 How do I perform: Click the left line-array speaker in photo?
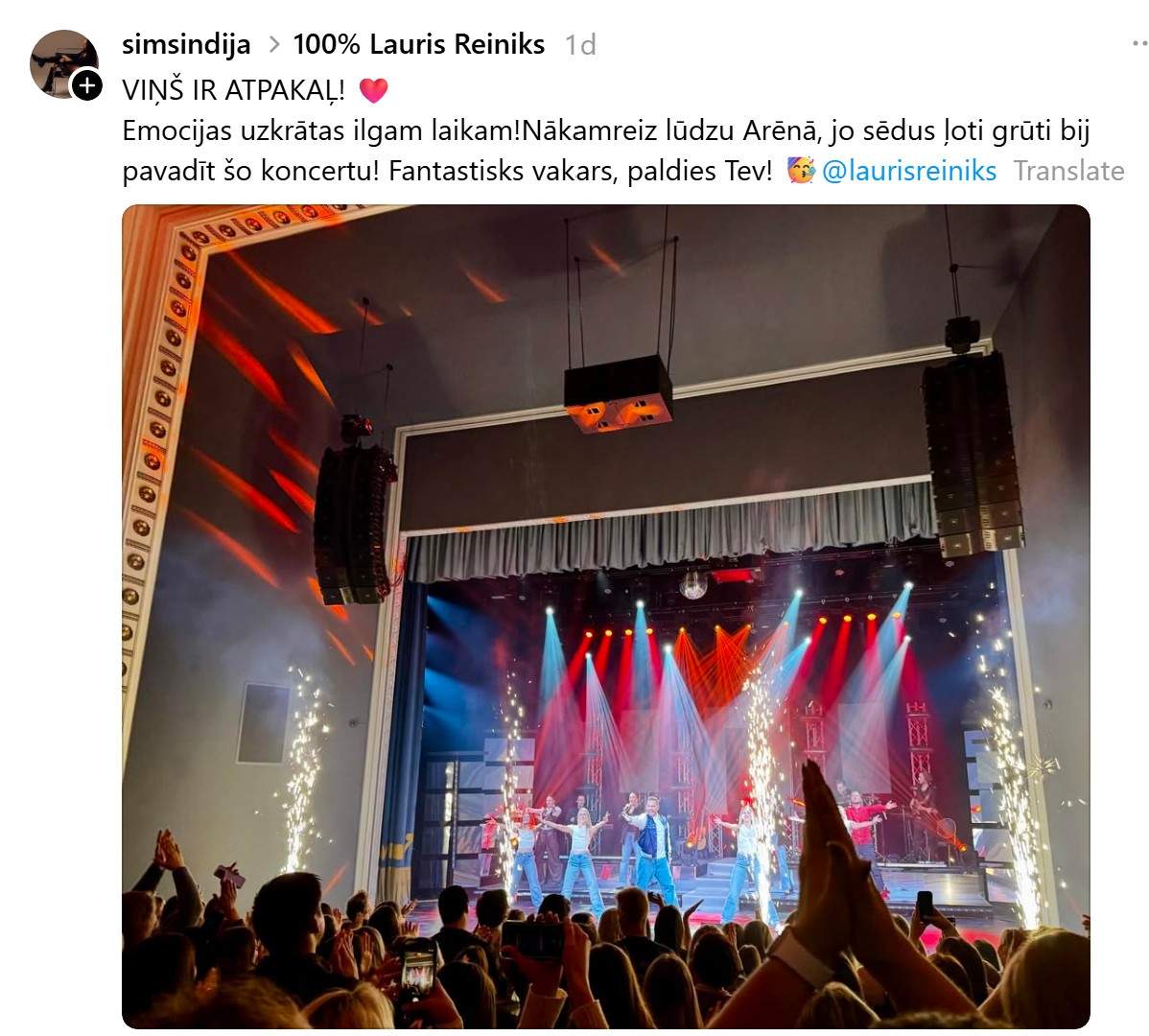coord(354,524)
